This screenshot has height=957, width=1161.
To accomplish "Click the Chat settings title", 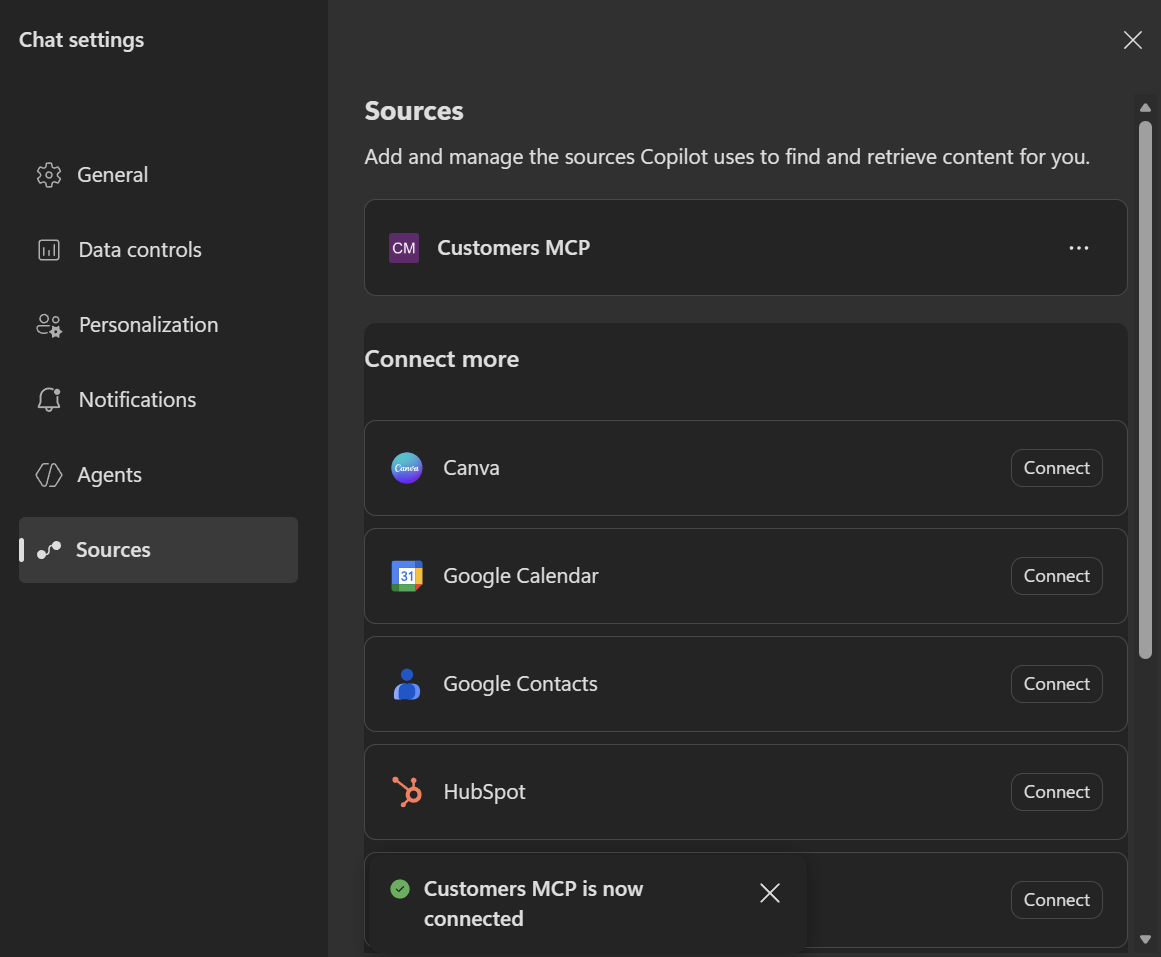I will (81, 40).
